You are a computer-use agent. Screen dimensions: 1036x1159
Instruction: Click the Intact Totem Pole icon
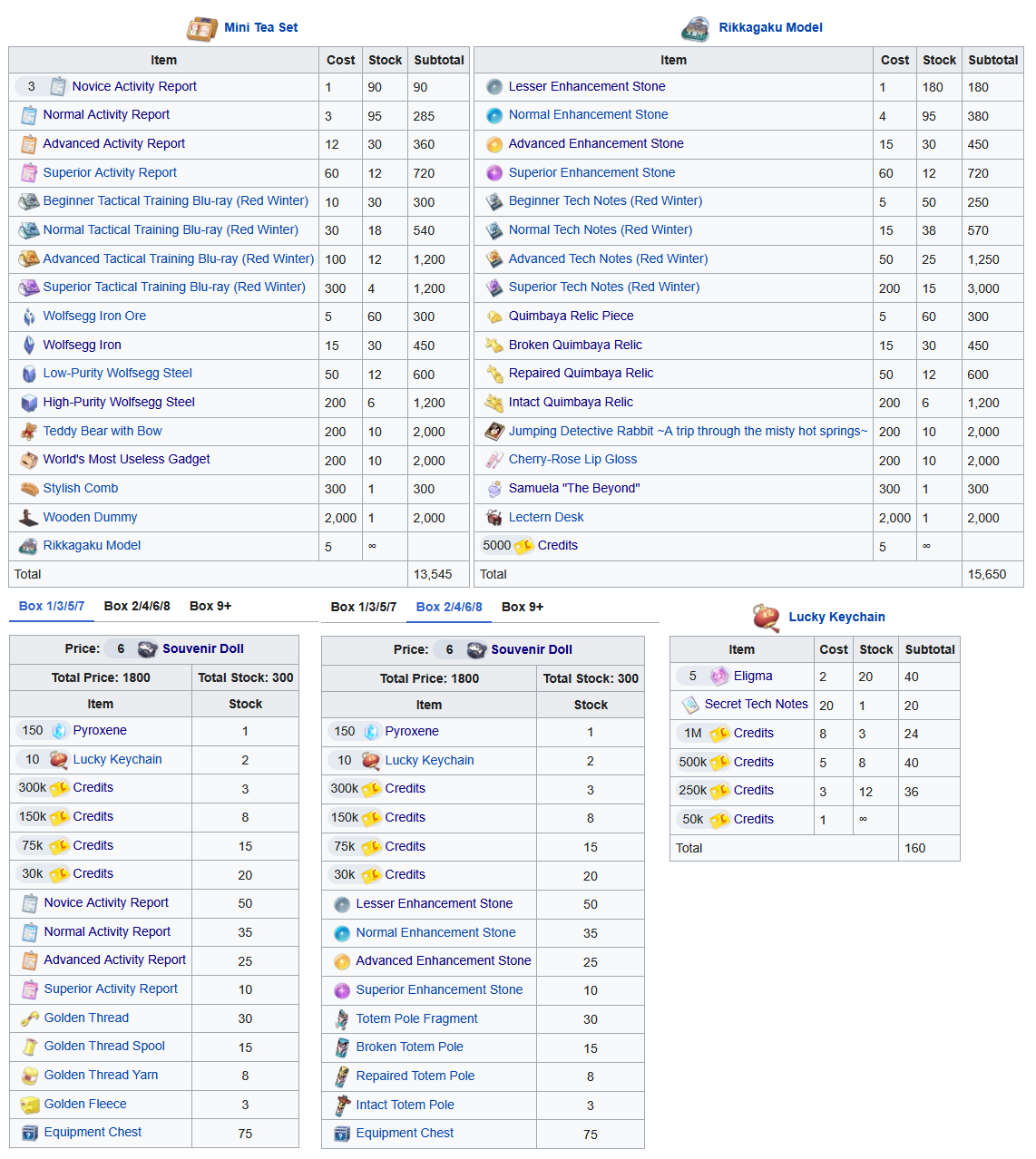click(x=342, y=1105)
